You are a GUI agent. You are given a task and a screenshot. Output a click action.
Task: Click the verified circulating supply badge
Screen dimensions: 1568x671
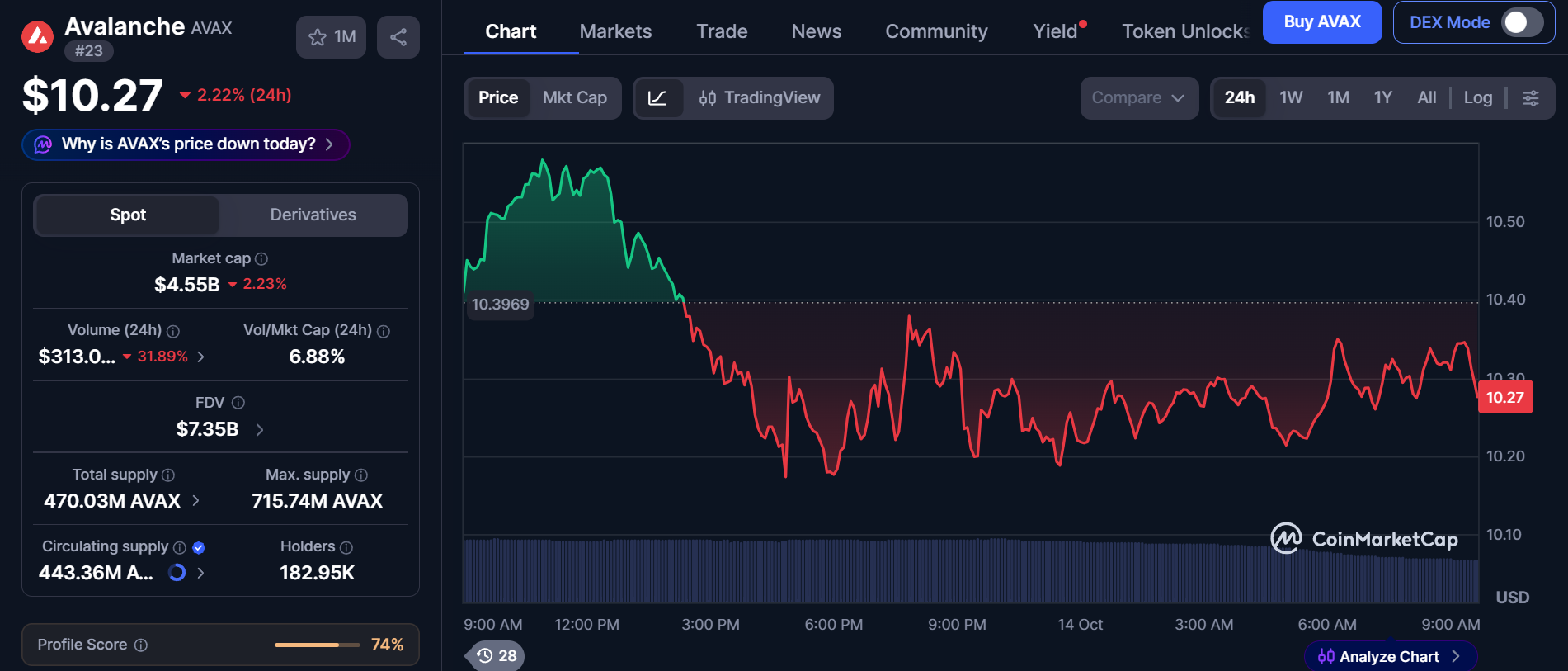(x=199, y=547)
